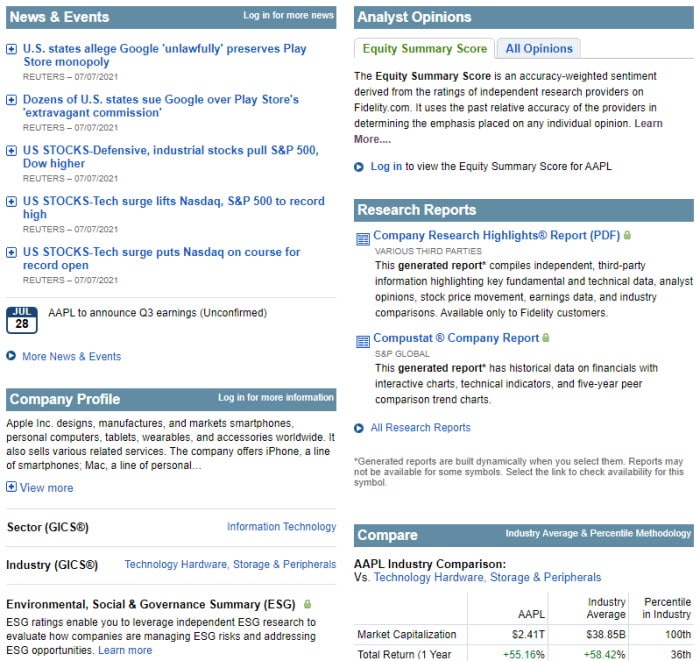700x661 pixels.
Task: Click the $38.85B industry average value
Action: pyautogui.click(x=606, y=634)
